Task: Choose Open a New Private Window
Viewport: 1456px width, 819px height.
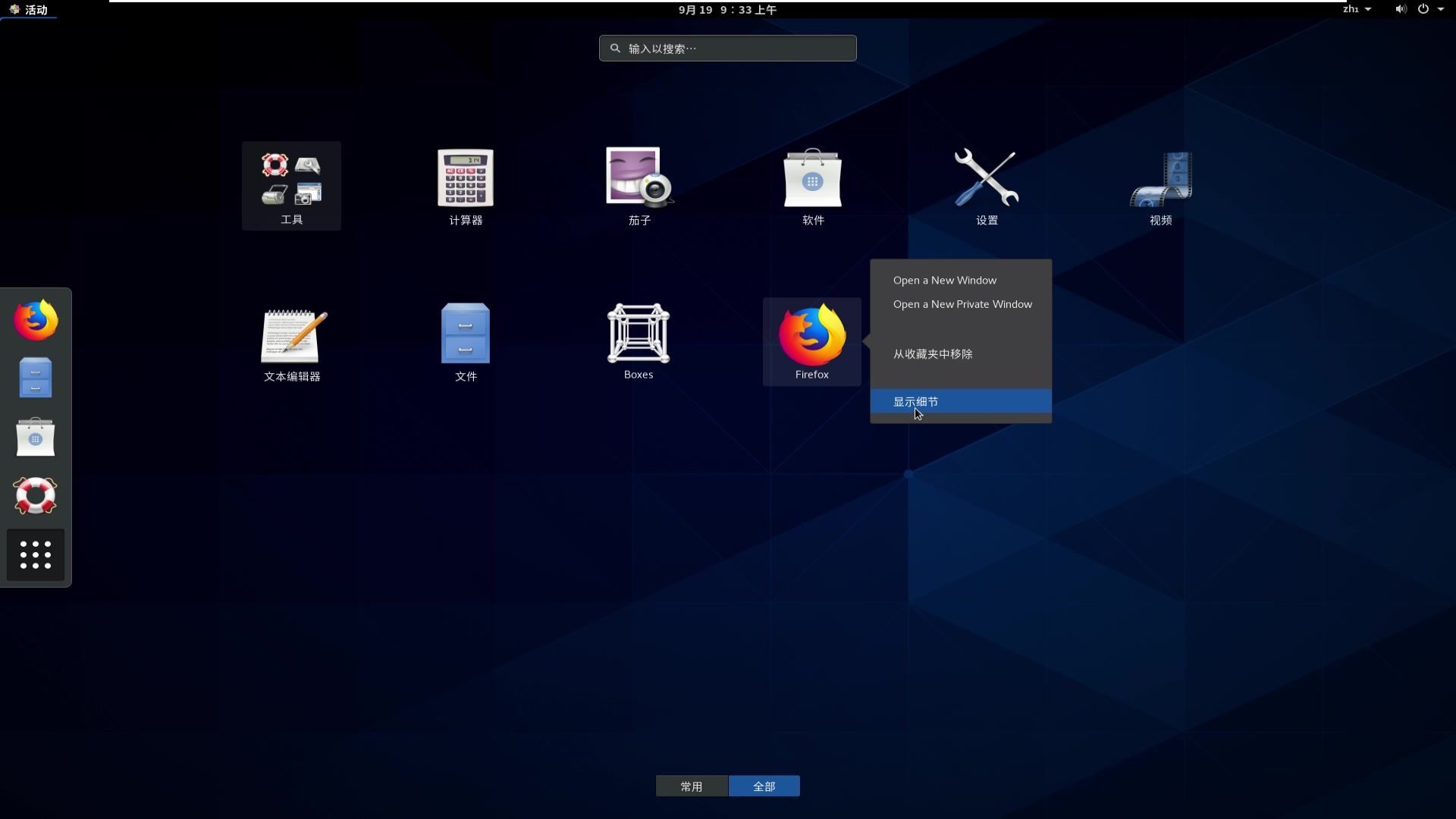Action: point(961,304)
